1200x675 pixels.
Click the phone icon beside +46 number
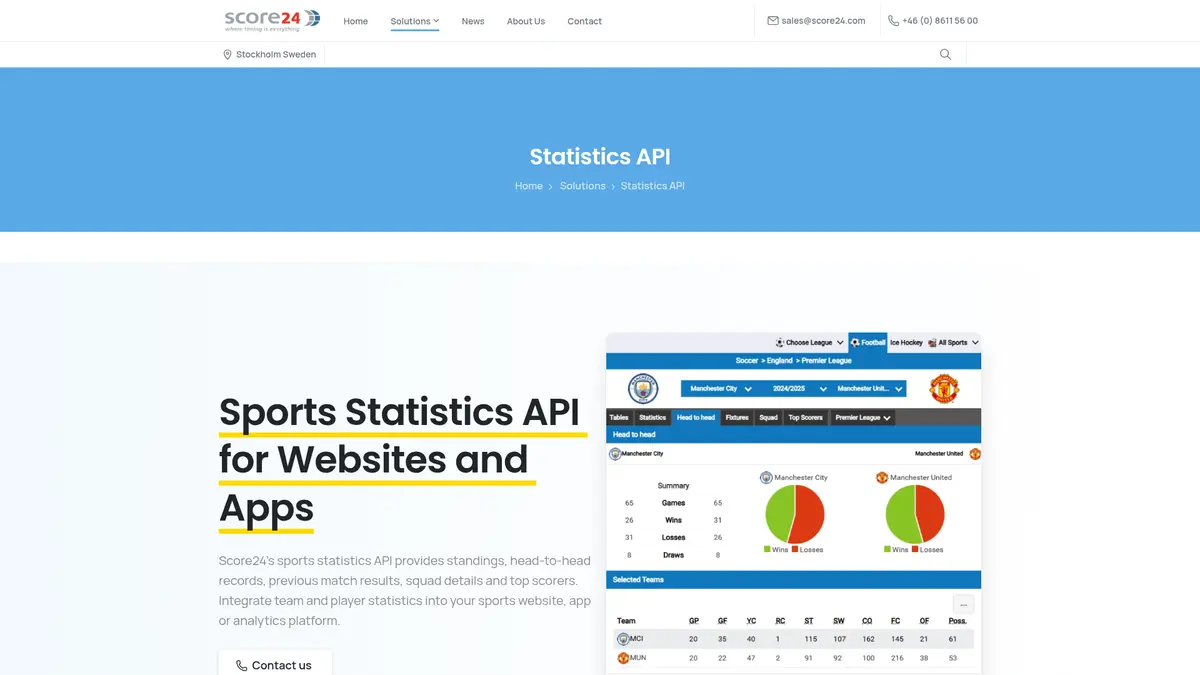pos(893,20)
